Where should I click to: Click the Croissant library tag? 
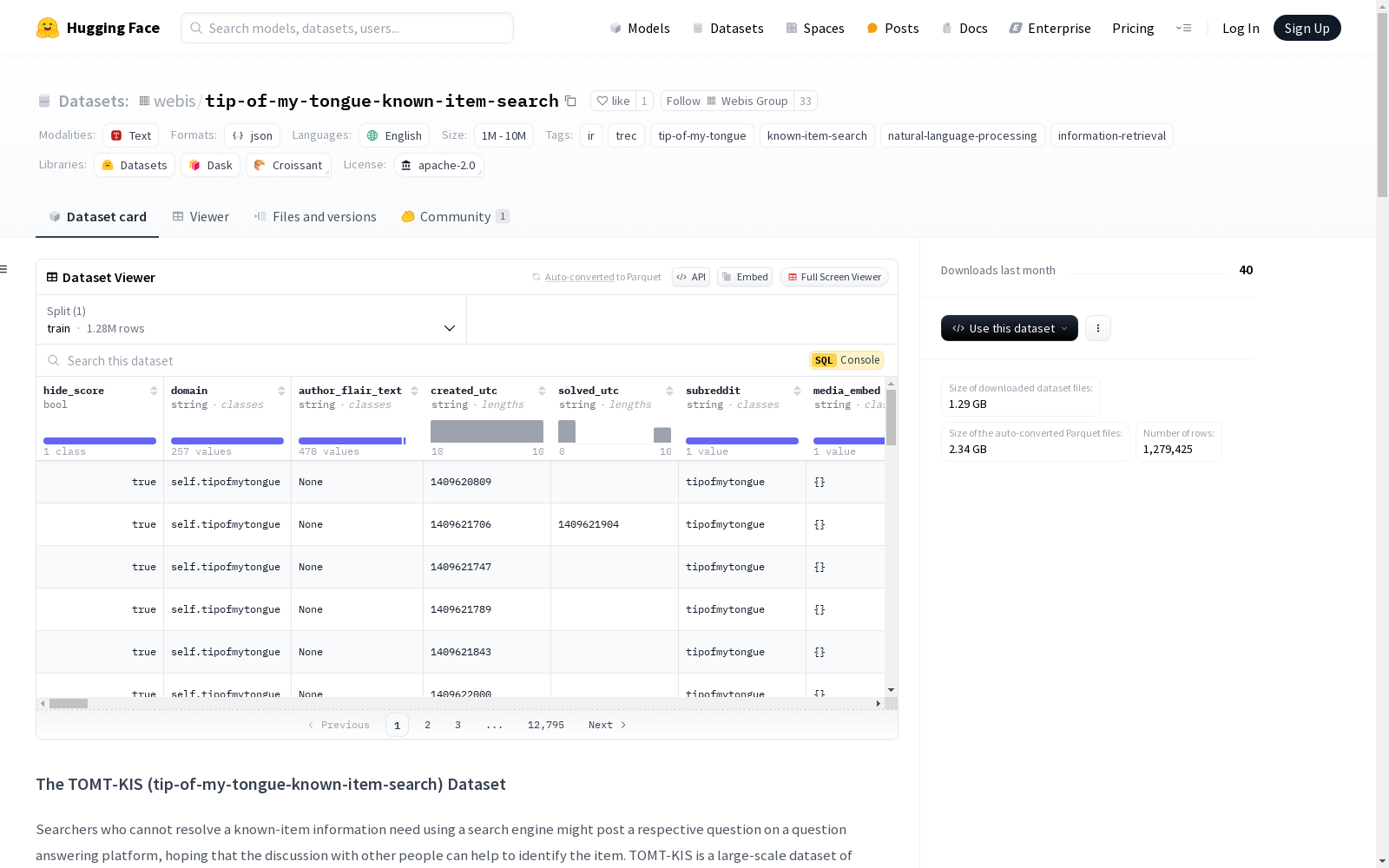[288, 165]
